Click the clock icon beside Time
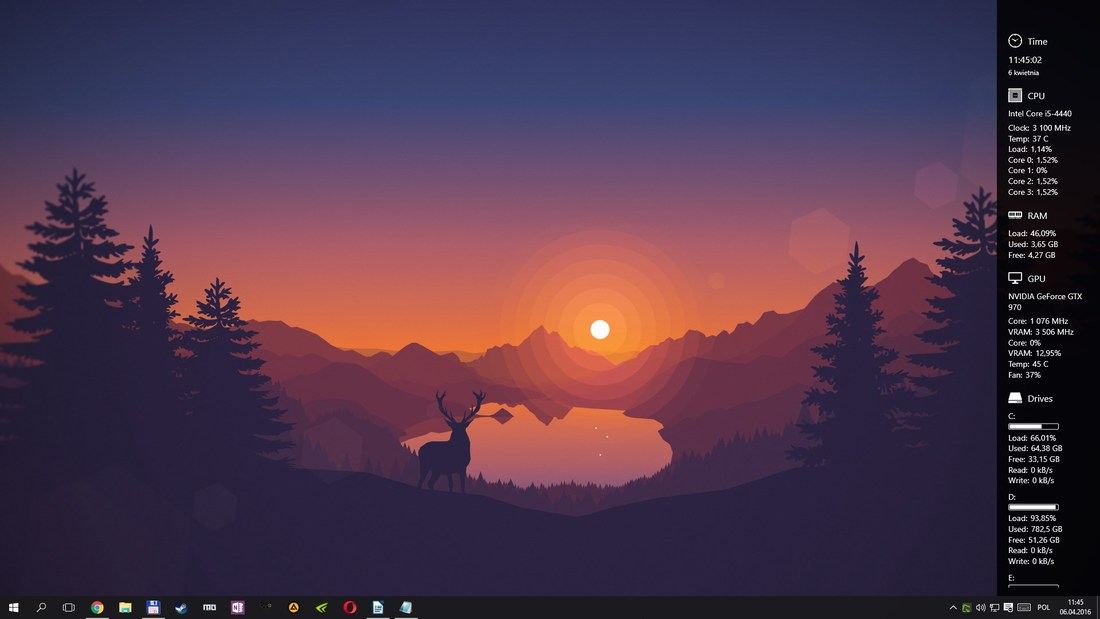Image resolution: width=1100 pixels, height=619 pixels. click(1015, 41)
